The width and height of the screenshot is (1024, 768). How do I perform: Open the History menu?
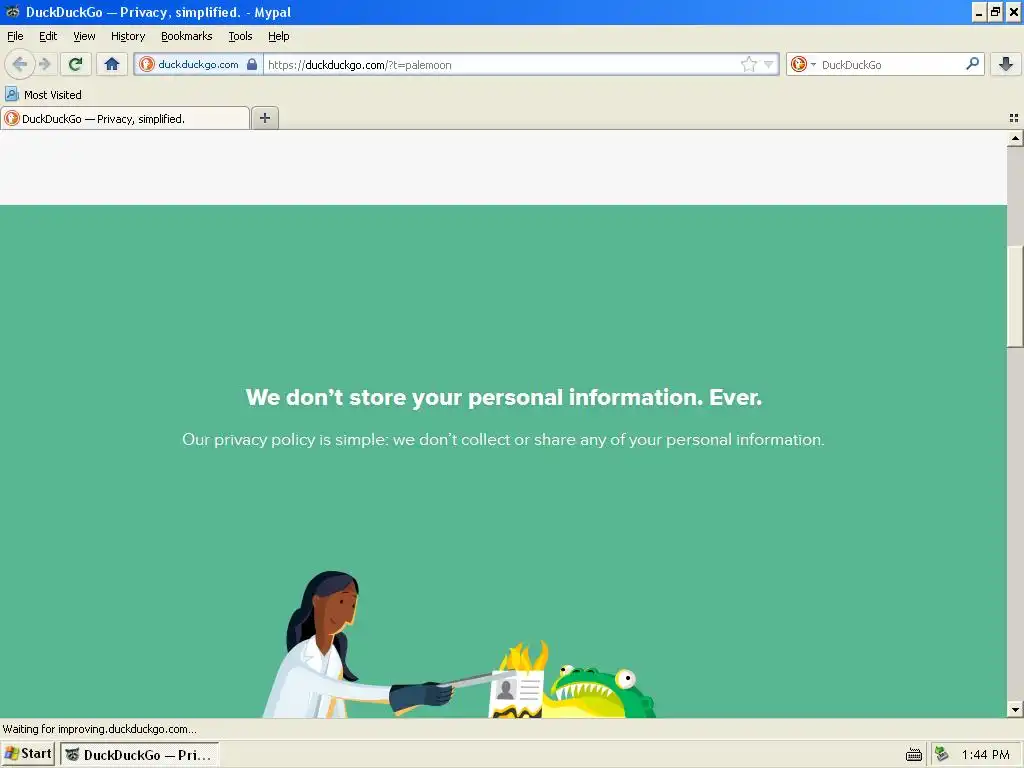pyautogui.click(x=128, y=36)
